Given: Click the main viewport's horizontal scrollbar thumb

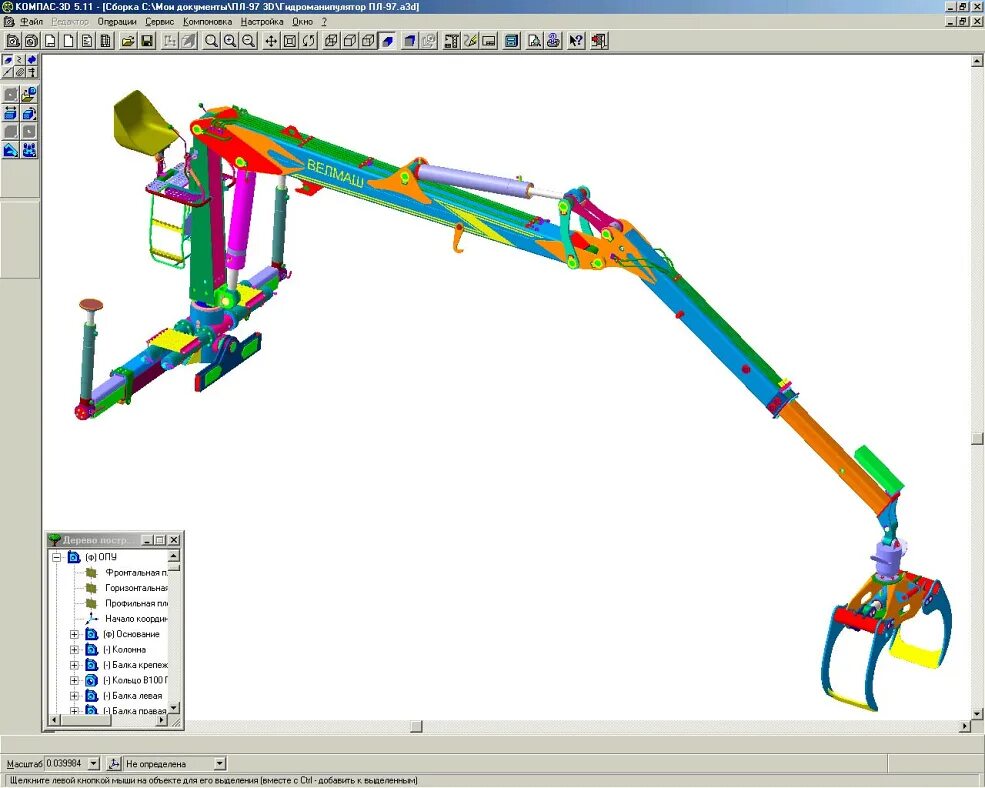Looking at the screenshot, I should [x=416, y=726].
